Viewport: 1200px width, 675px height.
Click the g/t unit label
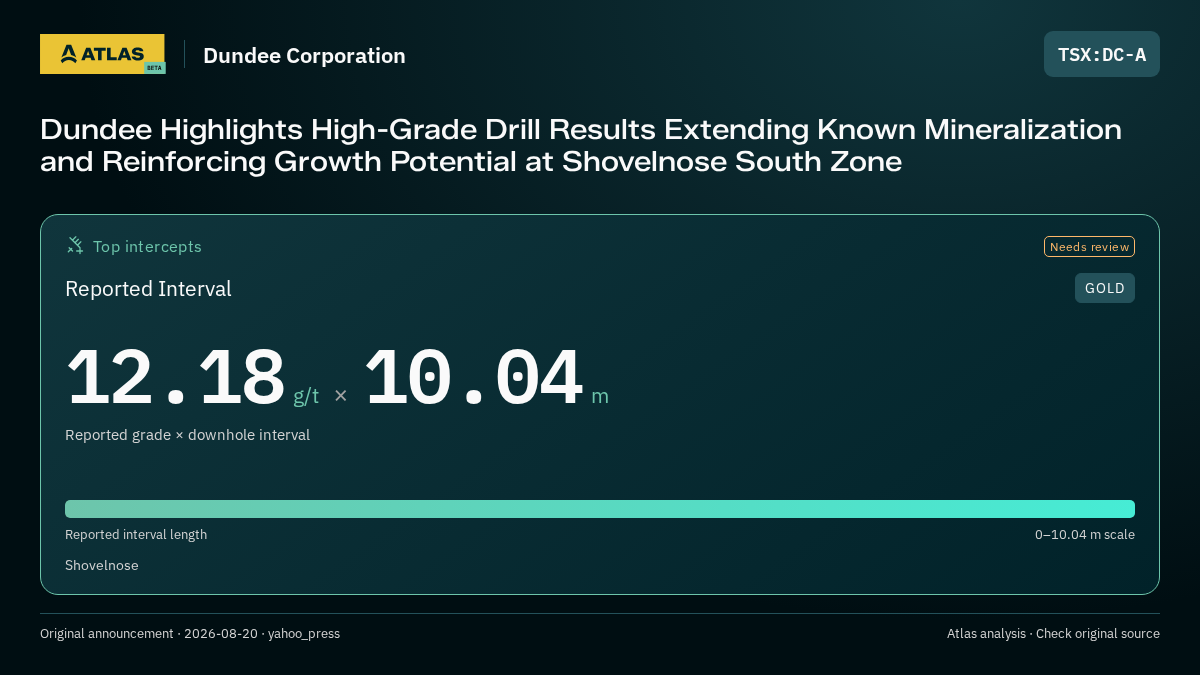pos(306,396)
